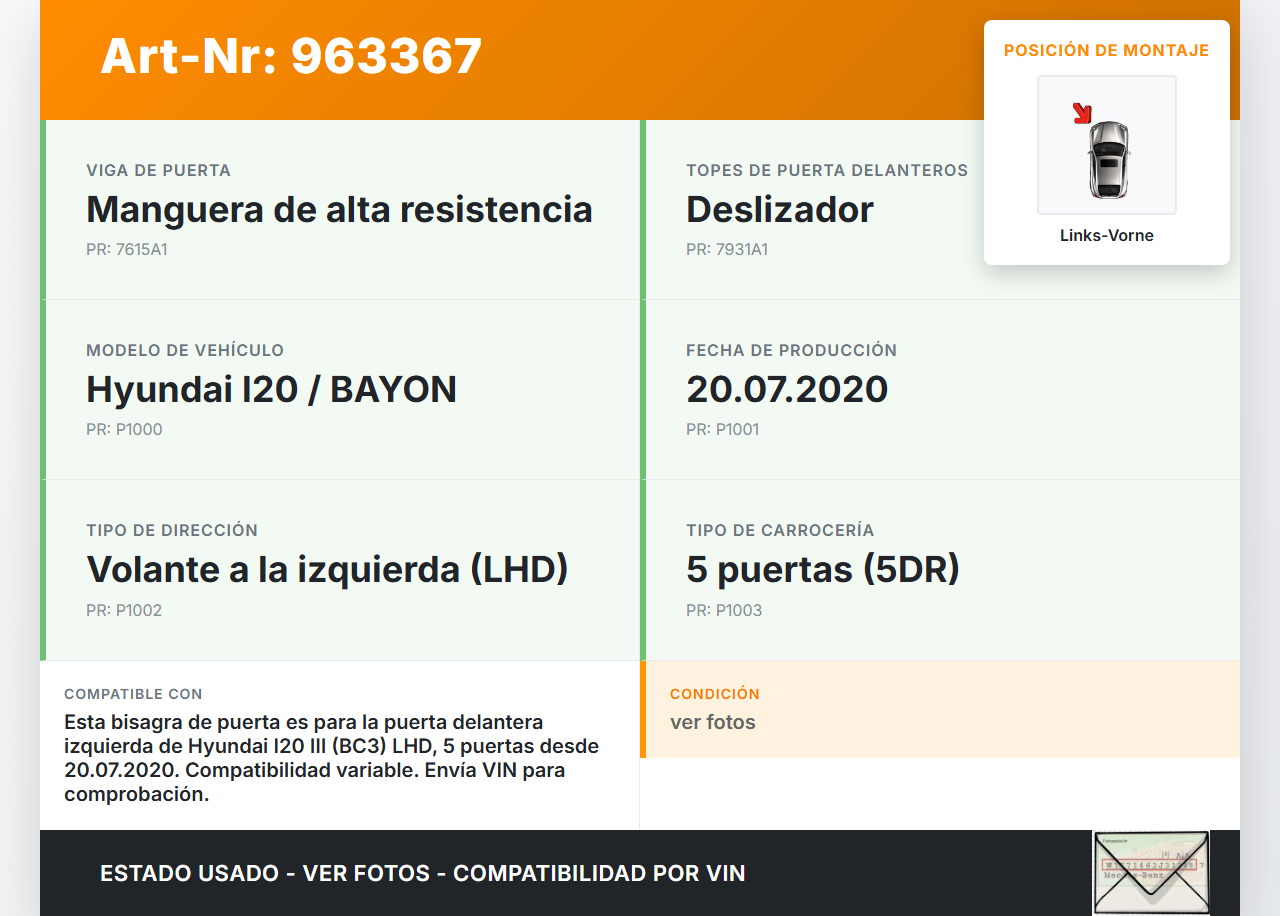The height and width of the screenshot is (916, 1280).
Task: Click the PR: P1002 code
Action: pyautogui.click(x=124, y=610)
